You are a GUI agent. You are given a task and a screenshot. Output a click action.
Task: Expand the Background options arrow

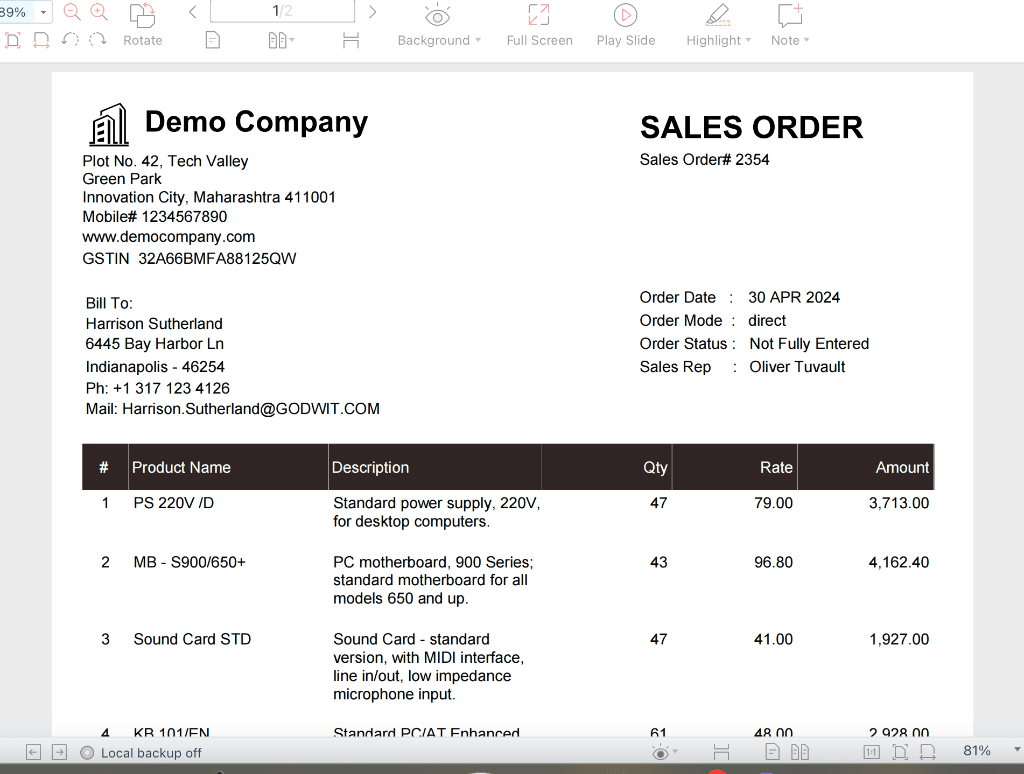click(x=478, y=40)
